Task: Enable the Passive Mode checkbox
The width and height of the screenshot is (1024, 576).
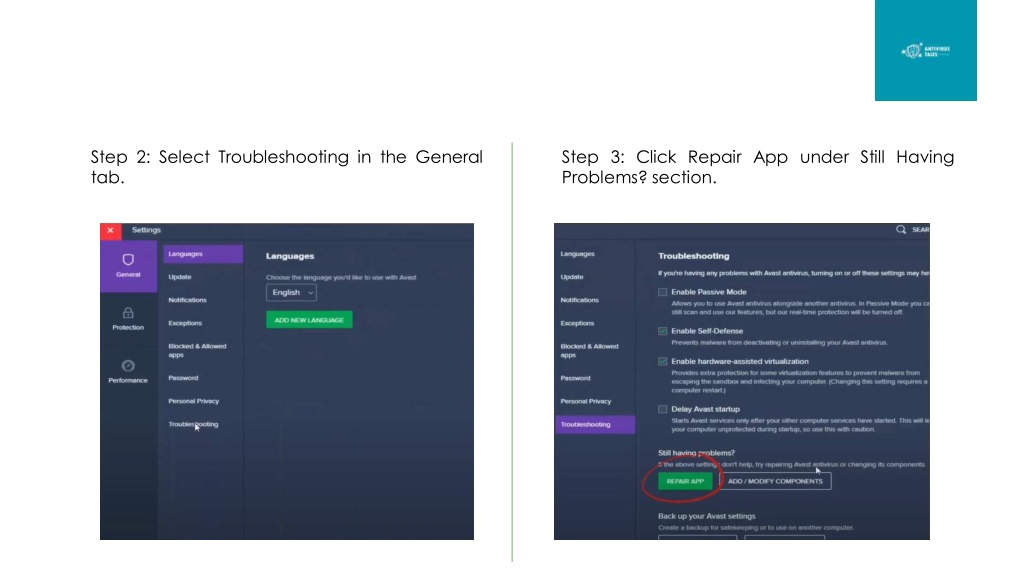Action: 663,292
